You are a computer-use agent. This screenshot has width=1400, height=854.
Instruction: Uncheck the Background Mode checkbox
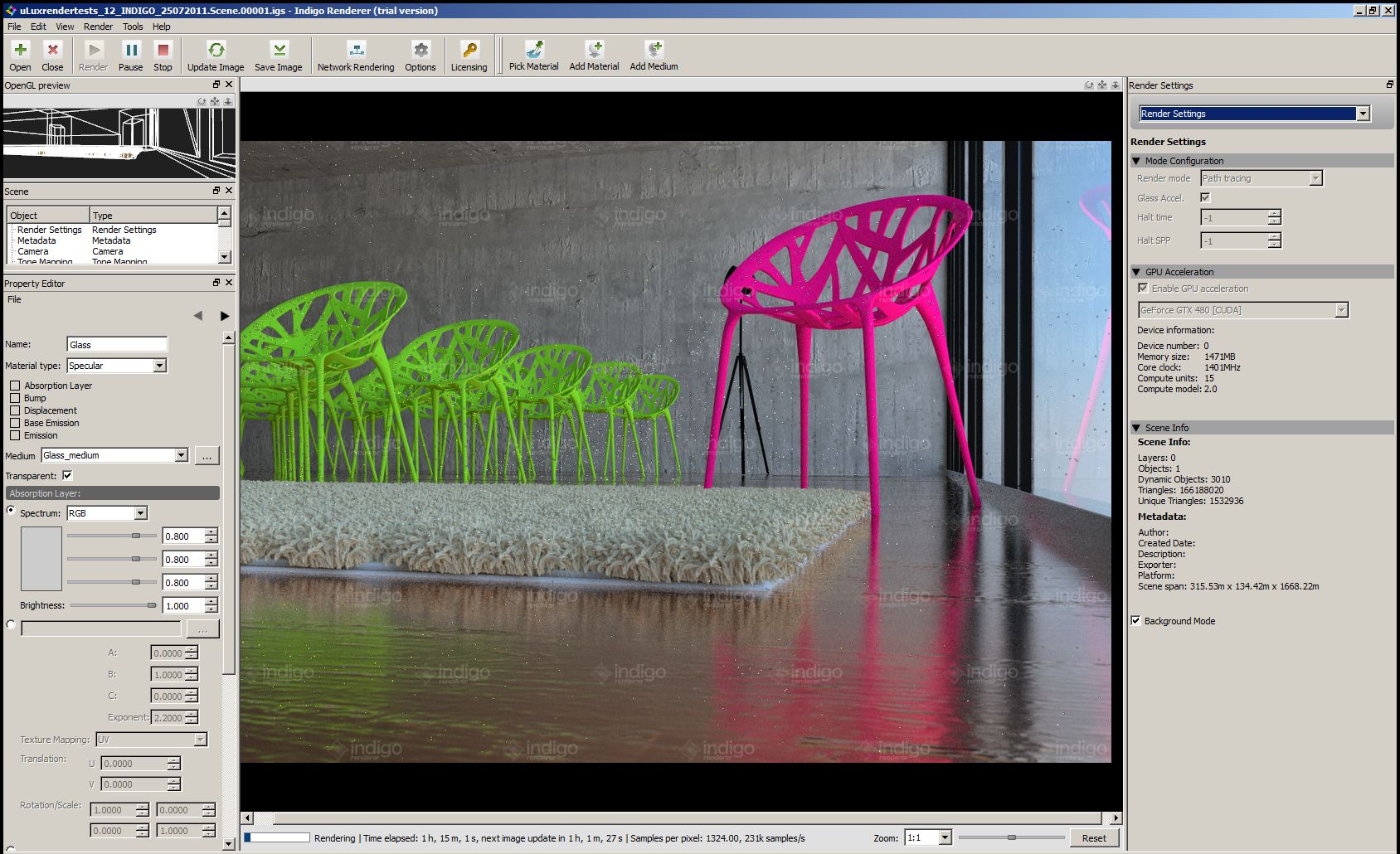tap(1136, 621)
